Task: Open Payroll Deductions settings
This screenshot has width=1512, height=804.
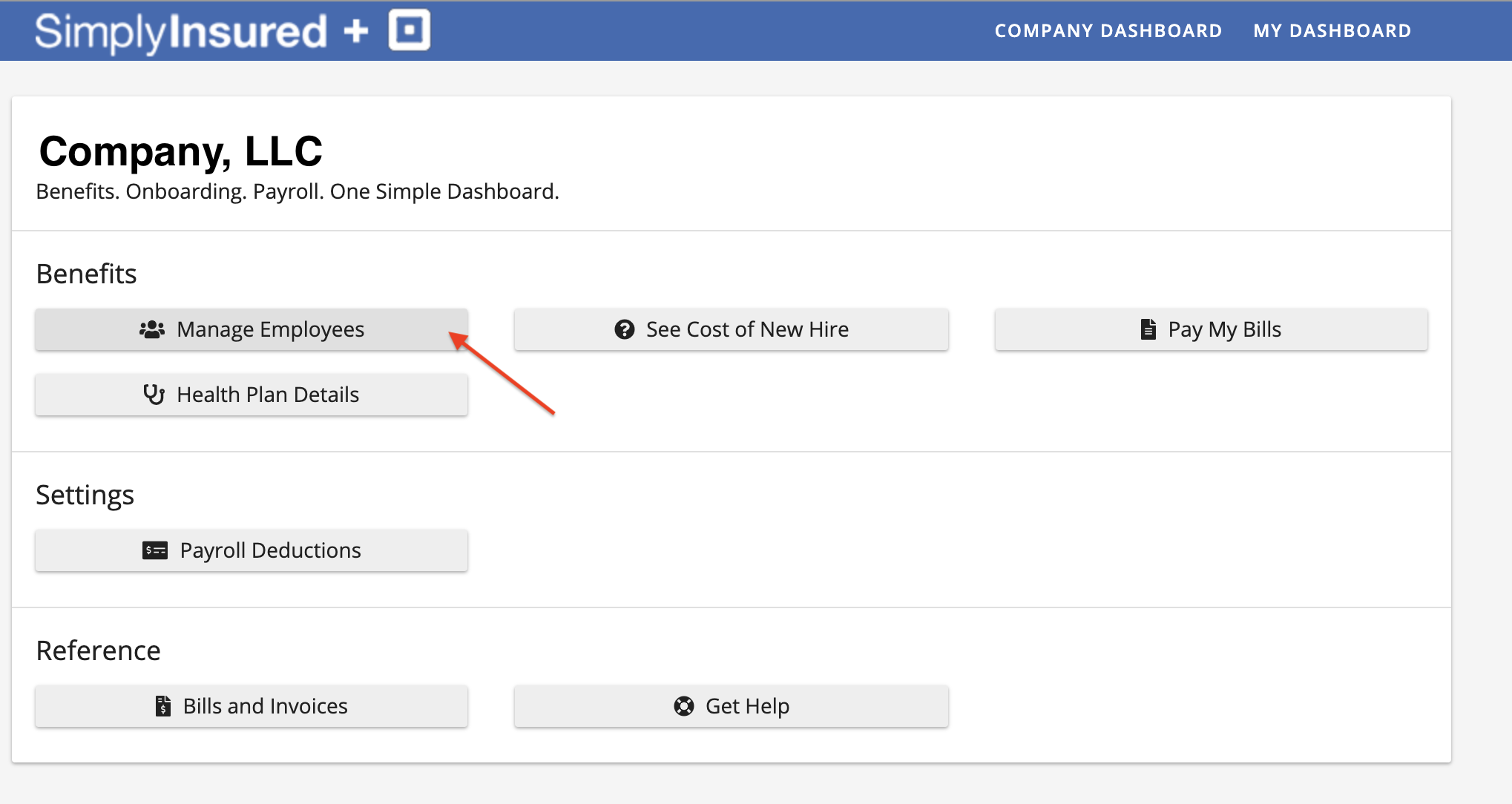Action: [270, 550]
